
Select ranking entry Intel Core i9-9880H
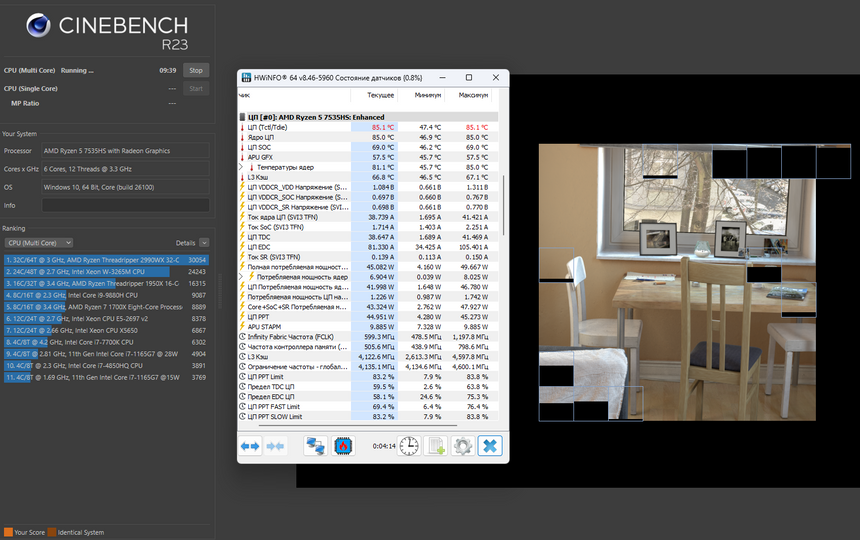coord(106,295)
